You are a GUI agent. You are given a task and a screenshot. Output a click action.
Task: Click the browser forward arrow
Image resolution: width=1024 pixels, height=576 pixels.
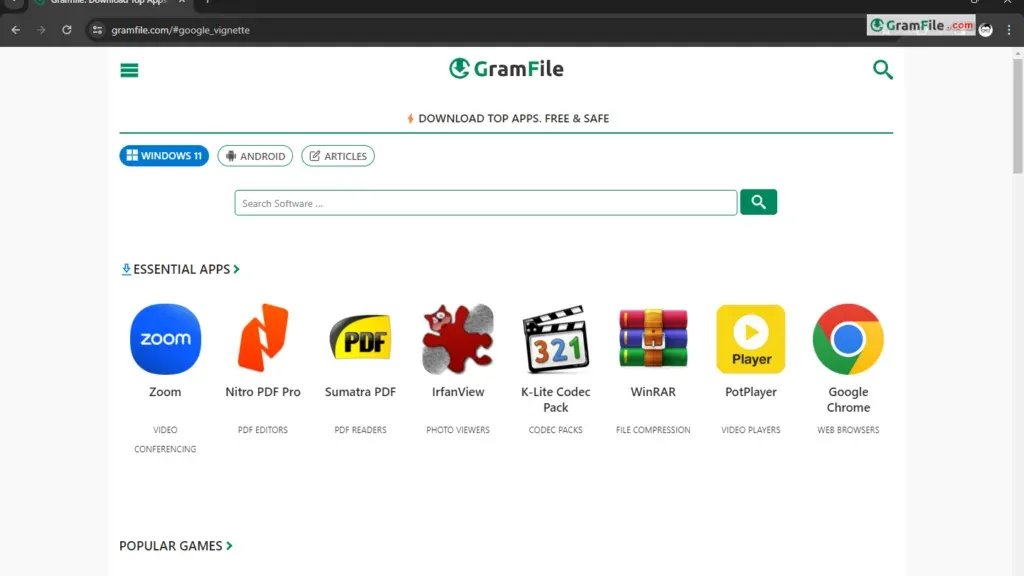pyautogui.click(x=41, y=30)
